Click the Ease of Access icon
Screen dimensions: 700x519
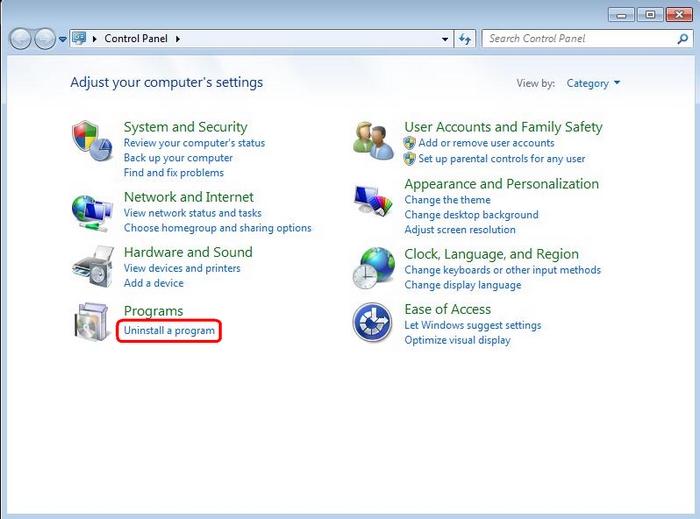(x=374, y=322)
